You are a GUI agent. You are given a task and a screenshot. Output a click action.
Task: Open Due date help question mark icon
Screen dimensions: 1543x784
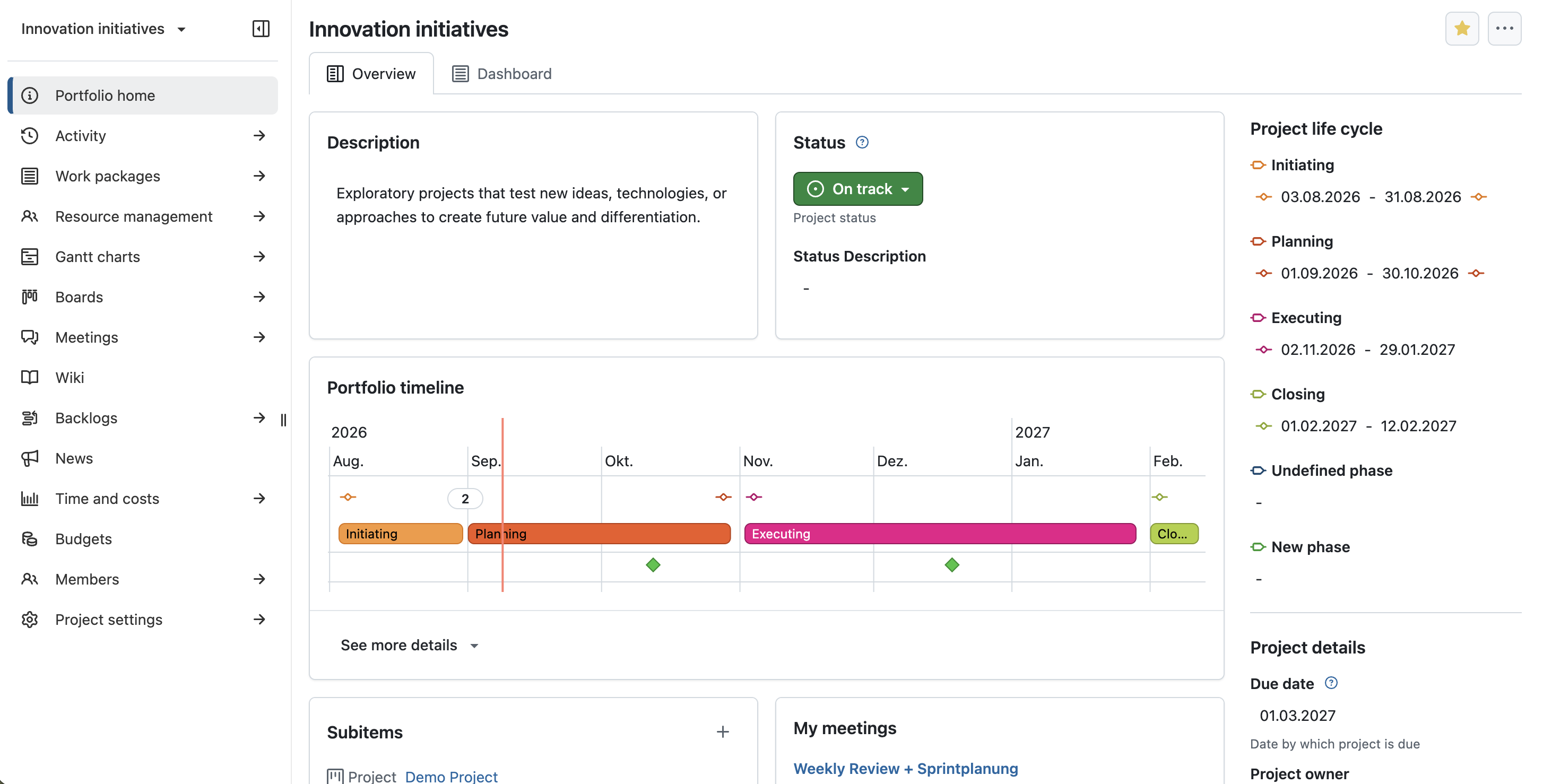1330,683
